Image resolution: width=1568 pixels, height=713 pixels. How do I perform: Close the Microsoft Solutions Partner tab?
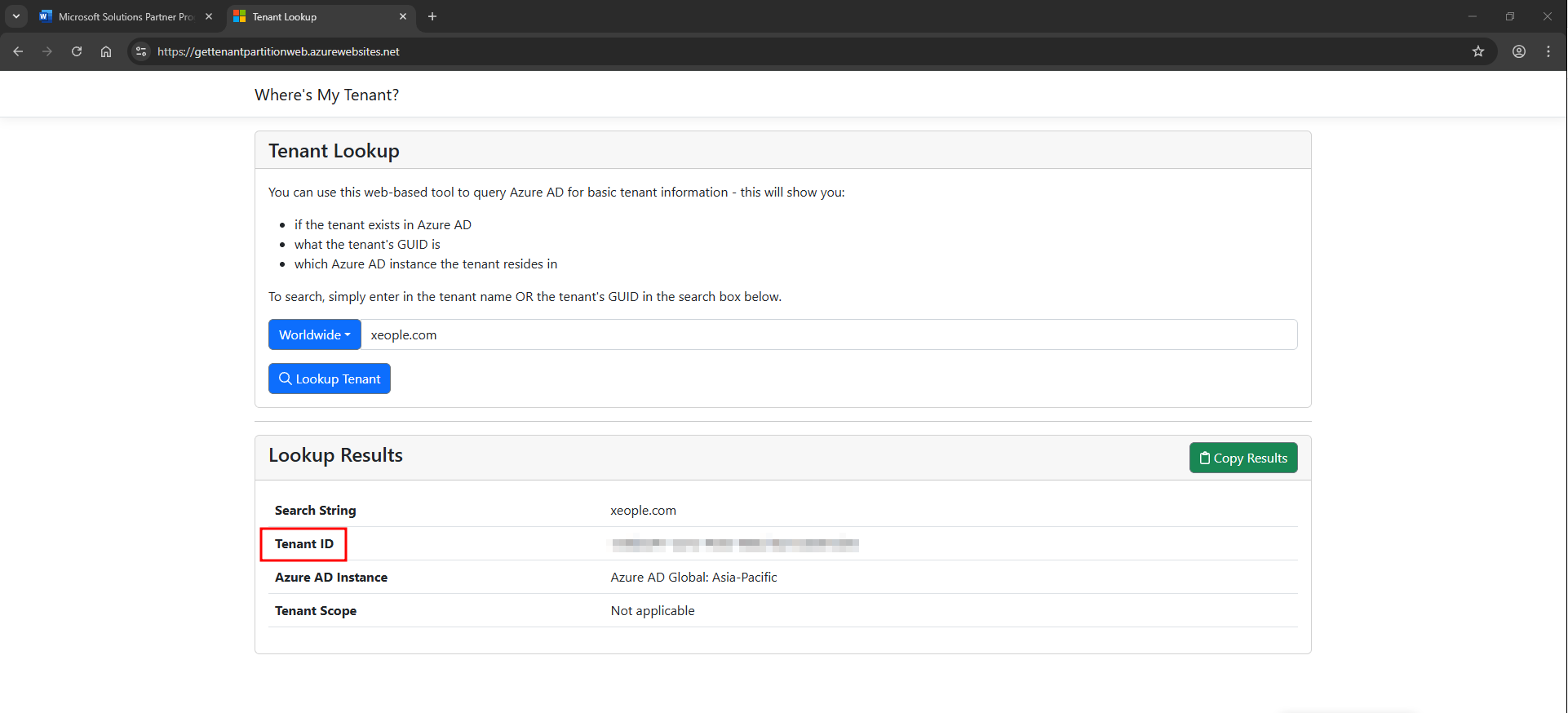209,16
